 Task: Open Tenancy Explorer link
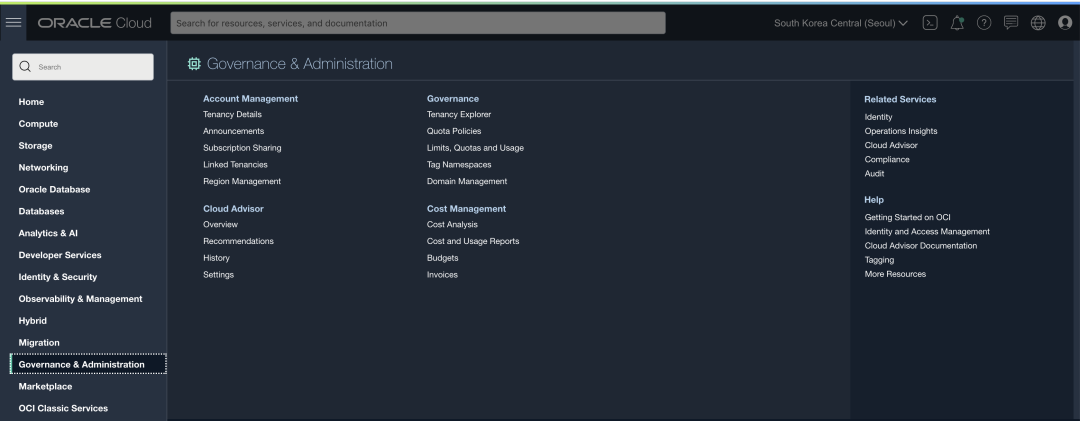pyautogui.click(x=459, y=114)
